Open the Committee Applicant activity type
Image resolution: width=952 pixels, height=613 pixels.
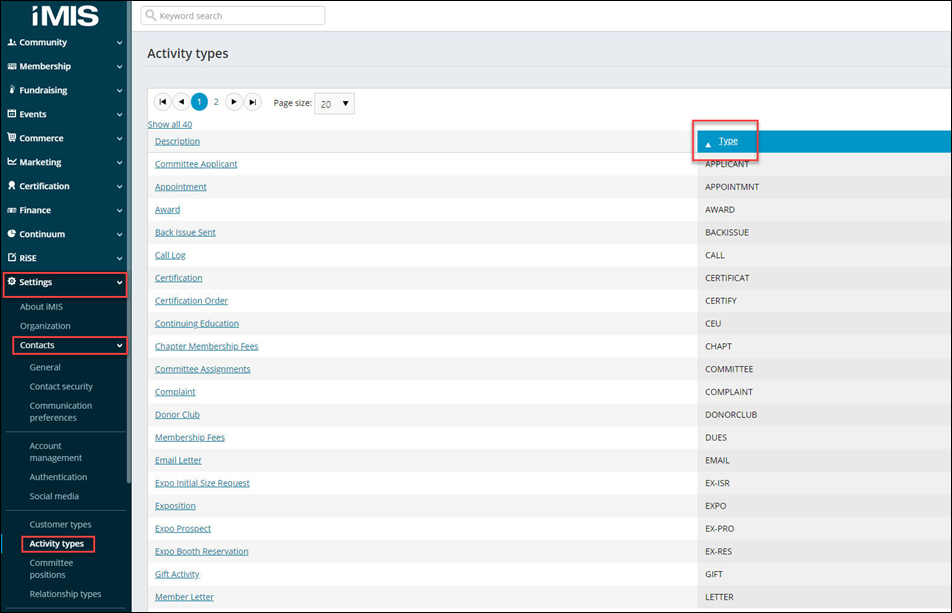pos(196,164)
